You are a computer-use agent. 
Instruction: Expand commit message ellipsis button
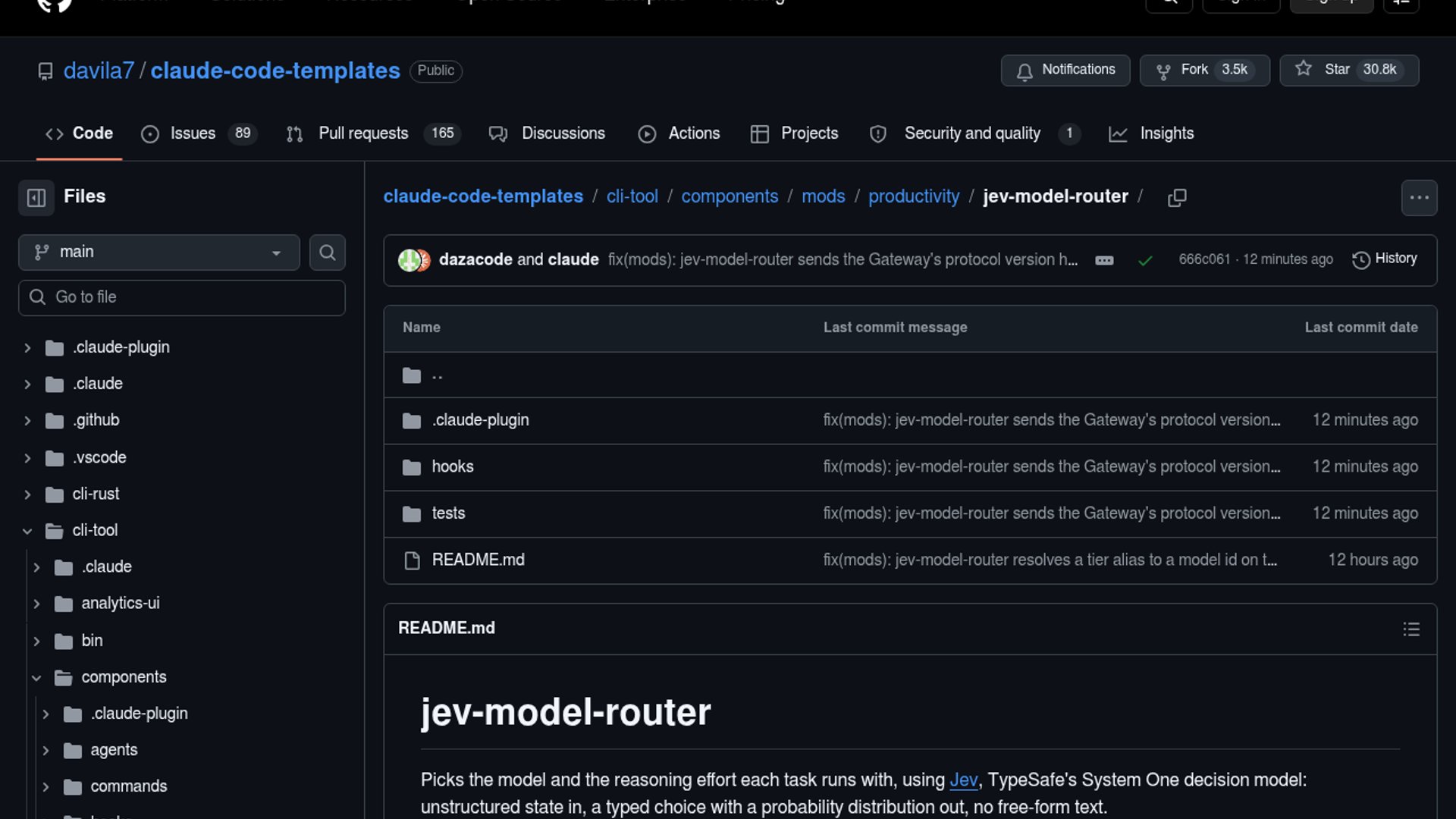tap(1104, 260)
